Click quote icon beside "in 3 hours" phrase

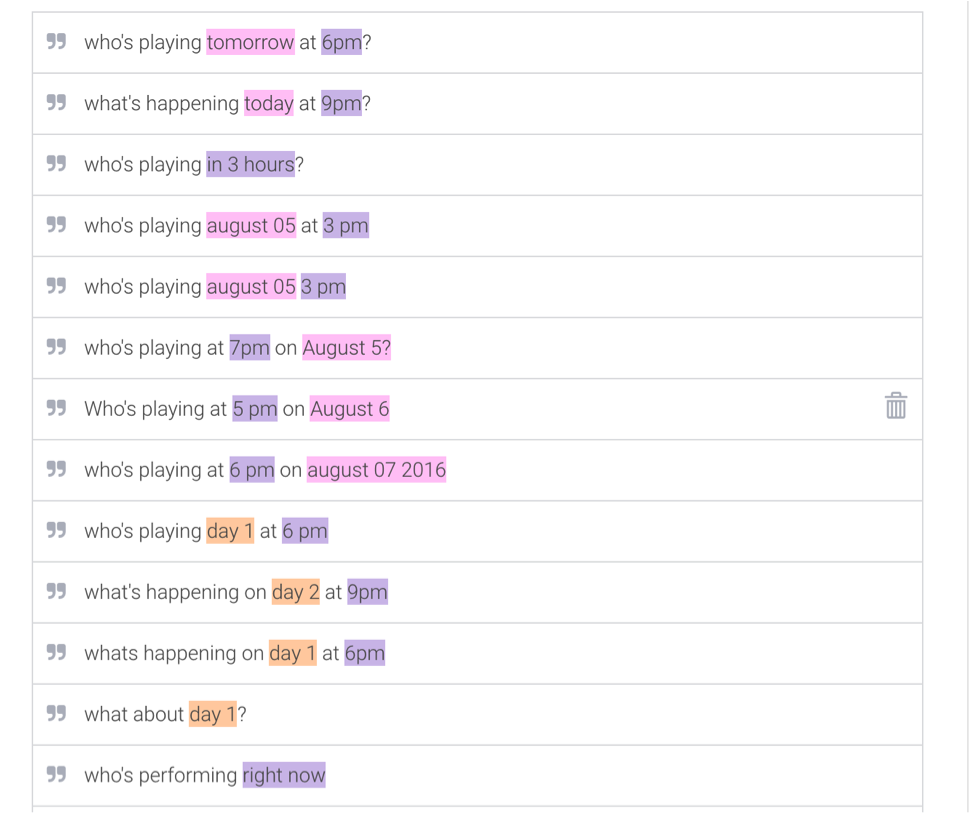tap(57, 164)
